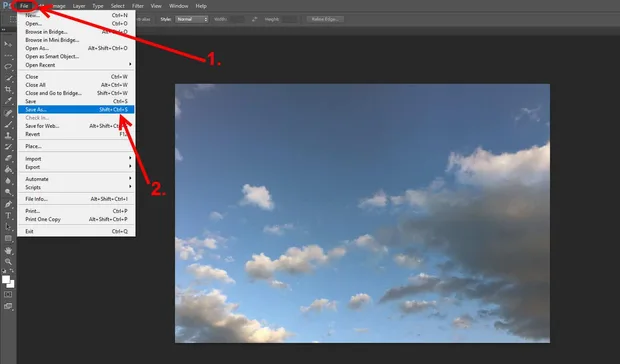The width and height of the screenshot is (620, 364).
Task: Open the foreground color swatch
Action: tap(6, 279)
